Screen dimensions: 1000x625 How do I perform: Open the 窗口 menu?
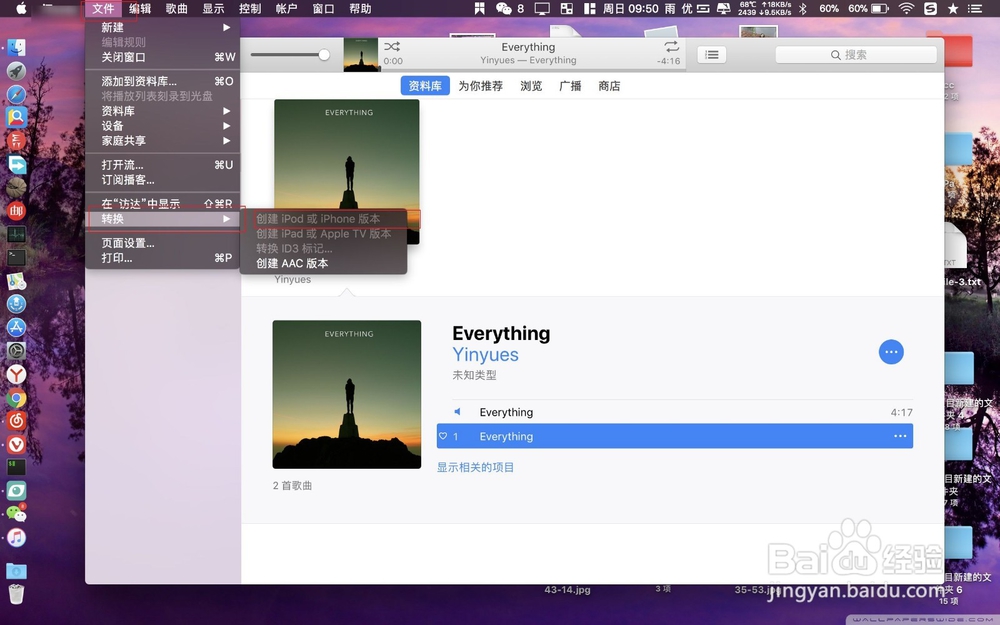click(323, 8)
